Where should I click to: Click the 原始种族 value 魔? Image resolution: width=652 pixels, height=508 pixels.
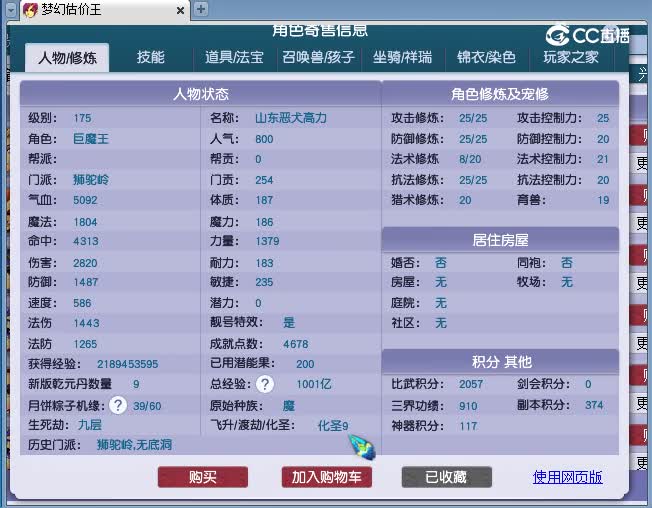[x=289, y=405]
